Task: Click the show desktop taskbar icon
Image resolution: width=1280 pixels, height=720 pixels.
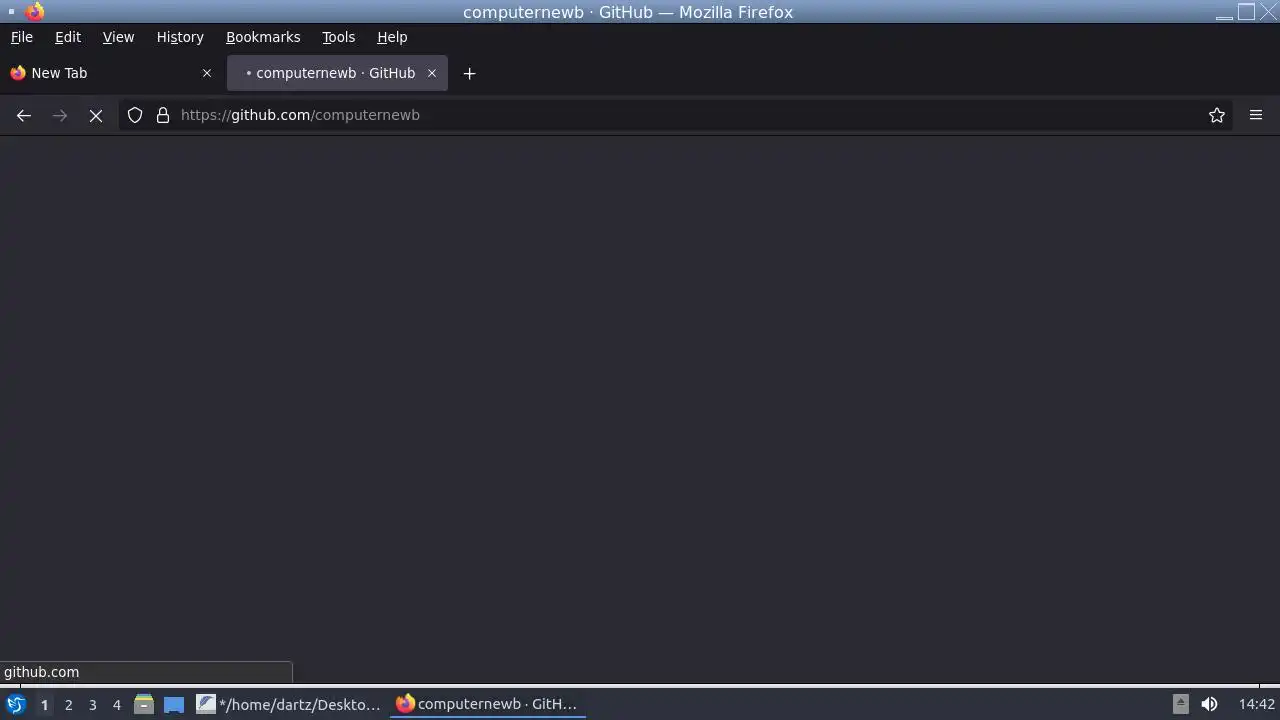Action: click(x=174, y=704)
